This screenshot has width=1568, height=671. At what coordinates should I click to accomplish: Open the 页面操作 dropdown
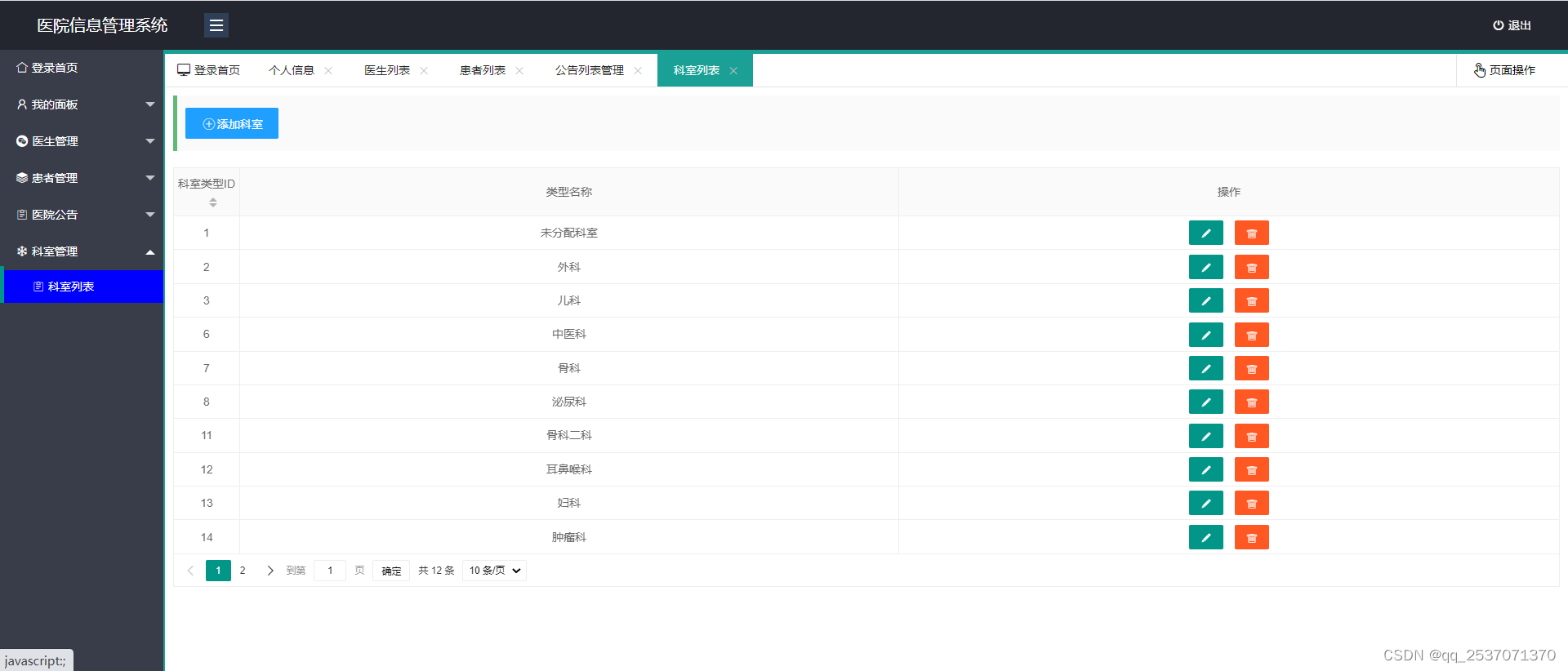click(1504, 70)
